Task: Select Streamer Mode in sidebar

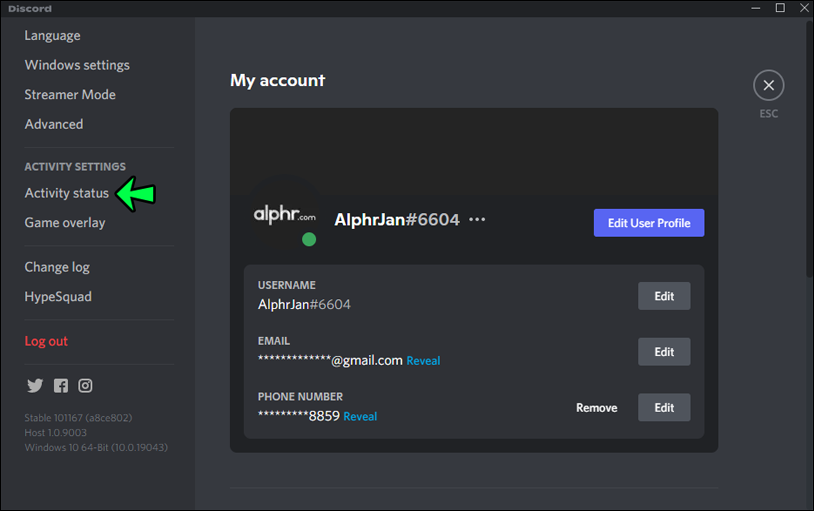Action: (70, 95)
